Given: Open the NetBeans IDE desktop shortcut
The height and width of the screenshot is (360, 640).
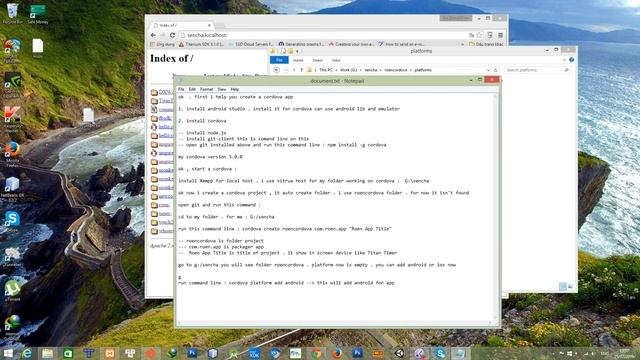Looking at the screenshot, I should [x=12, y=189].
